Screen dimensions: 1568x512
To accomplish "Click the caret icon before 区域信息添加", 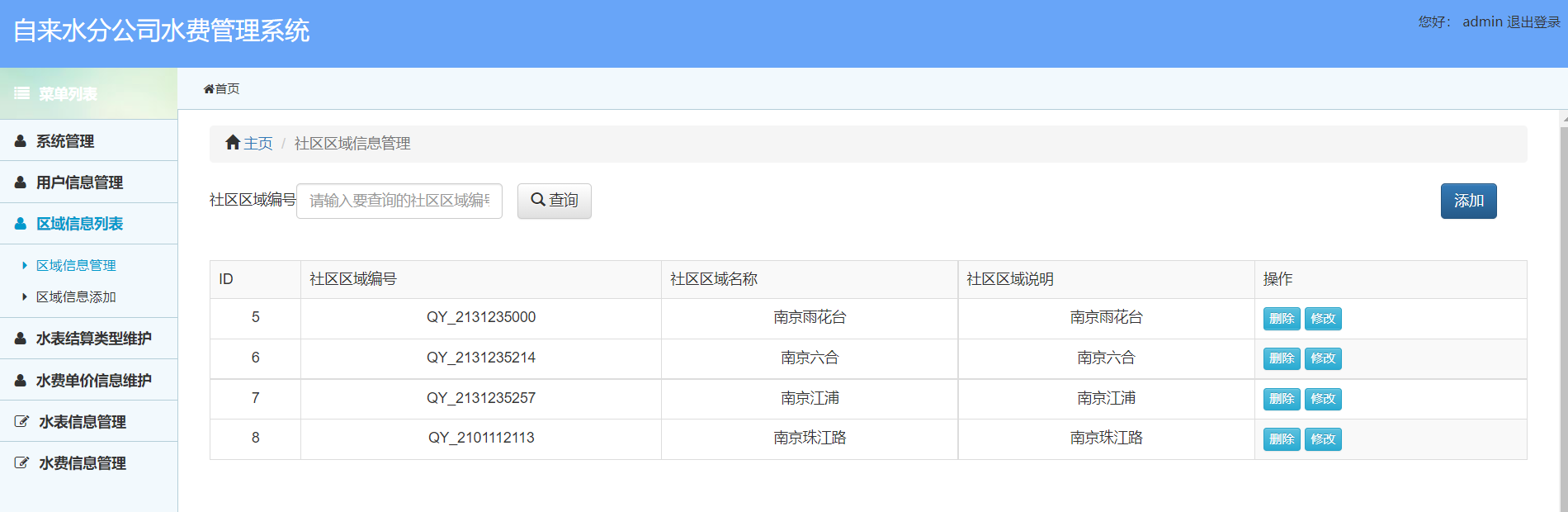I will pos(25,296).
